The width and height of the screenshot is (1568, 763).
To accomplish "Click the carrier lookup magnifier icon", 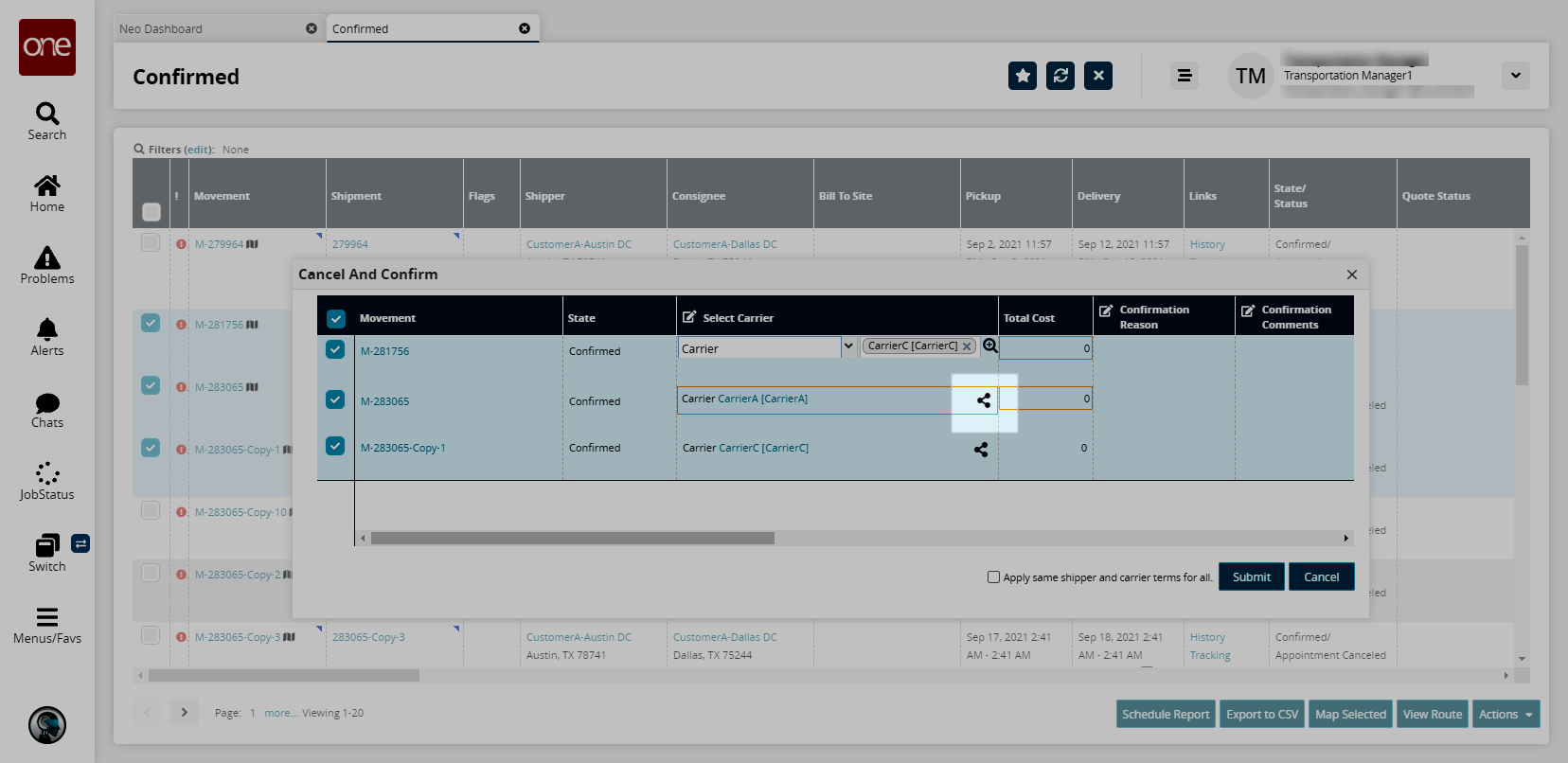I will (989, 346).
